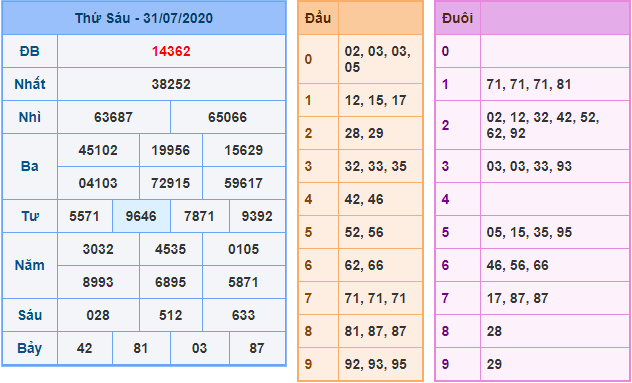Click the Đuôi column header
Image resolution: width=632 pixels, height=383 pixels.
coord(457,18)
